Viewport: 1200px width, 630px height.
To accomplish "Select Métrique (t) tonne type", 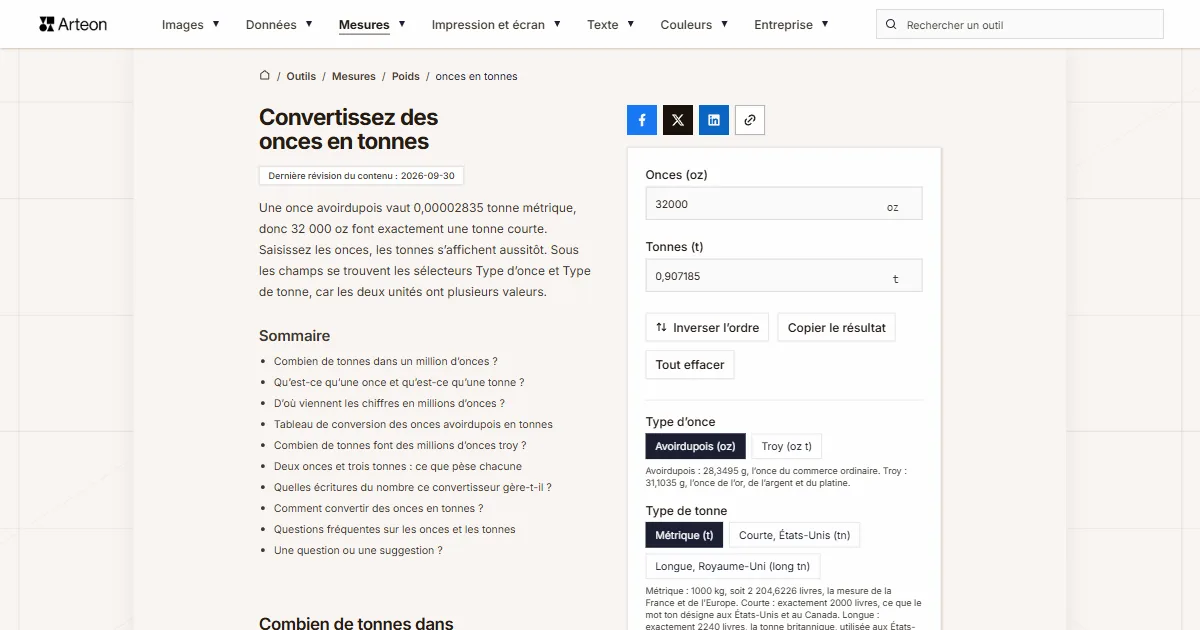I will 684,535.
